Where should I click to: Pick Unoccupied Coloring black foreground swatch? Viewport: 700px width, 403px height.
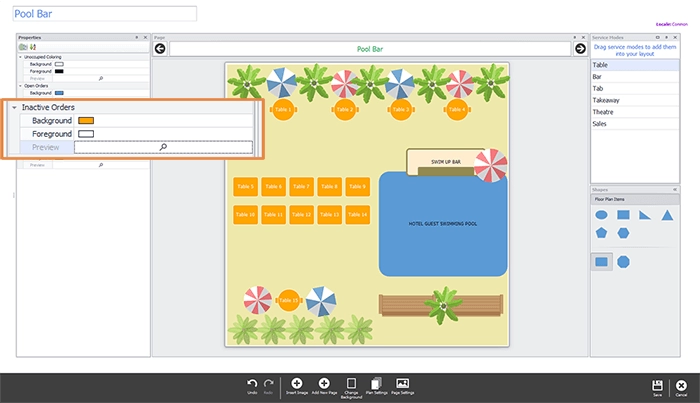point(59,71)
